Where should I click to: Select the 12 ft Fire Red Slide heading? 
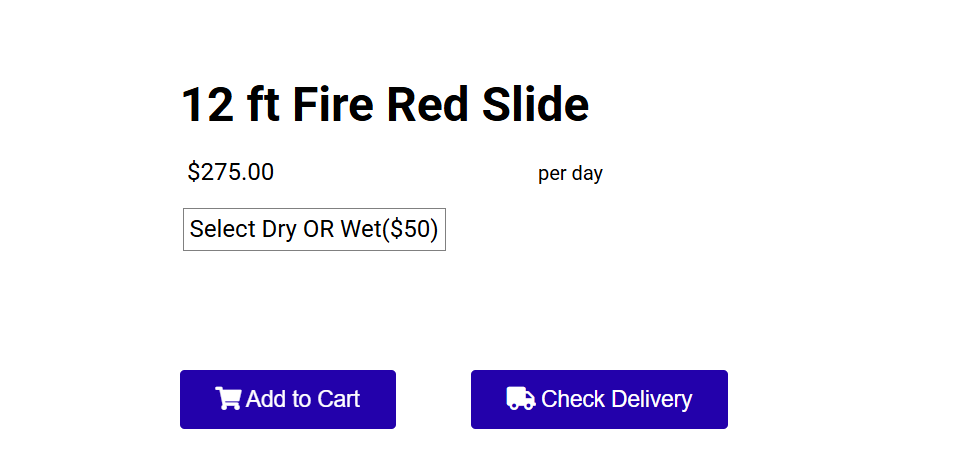tap(386, 104)
